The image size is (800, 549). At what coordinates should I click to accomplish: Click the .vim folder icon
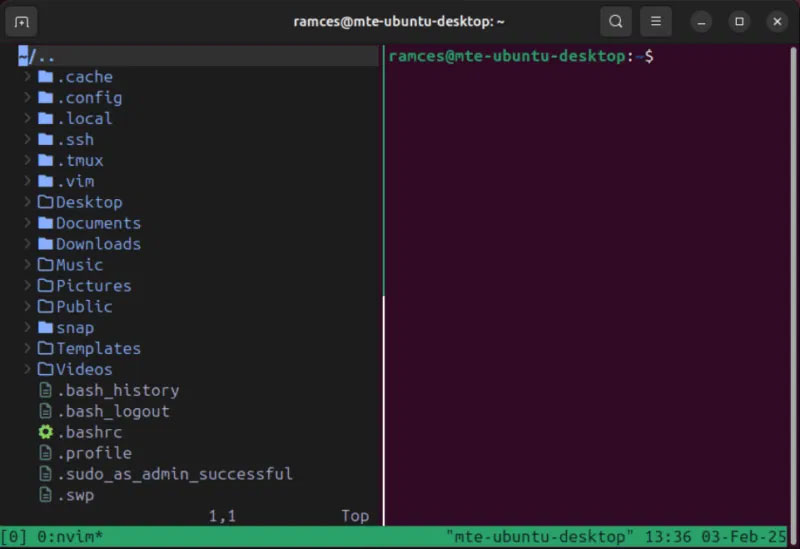(x=45, y=182)
